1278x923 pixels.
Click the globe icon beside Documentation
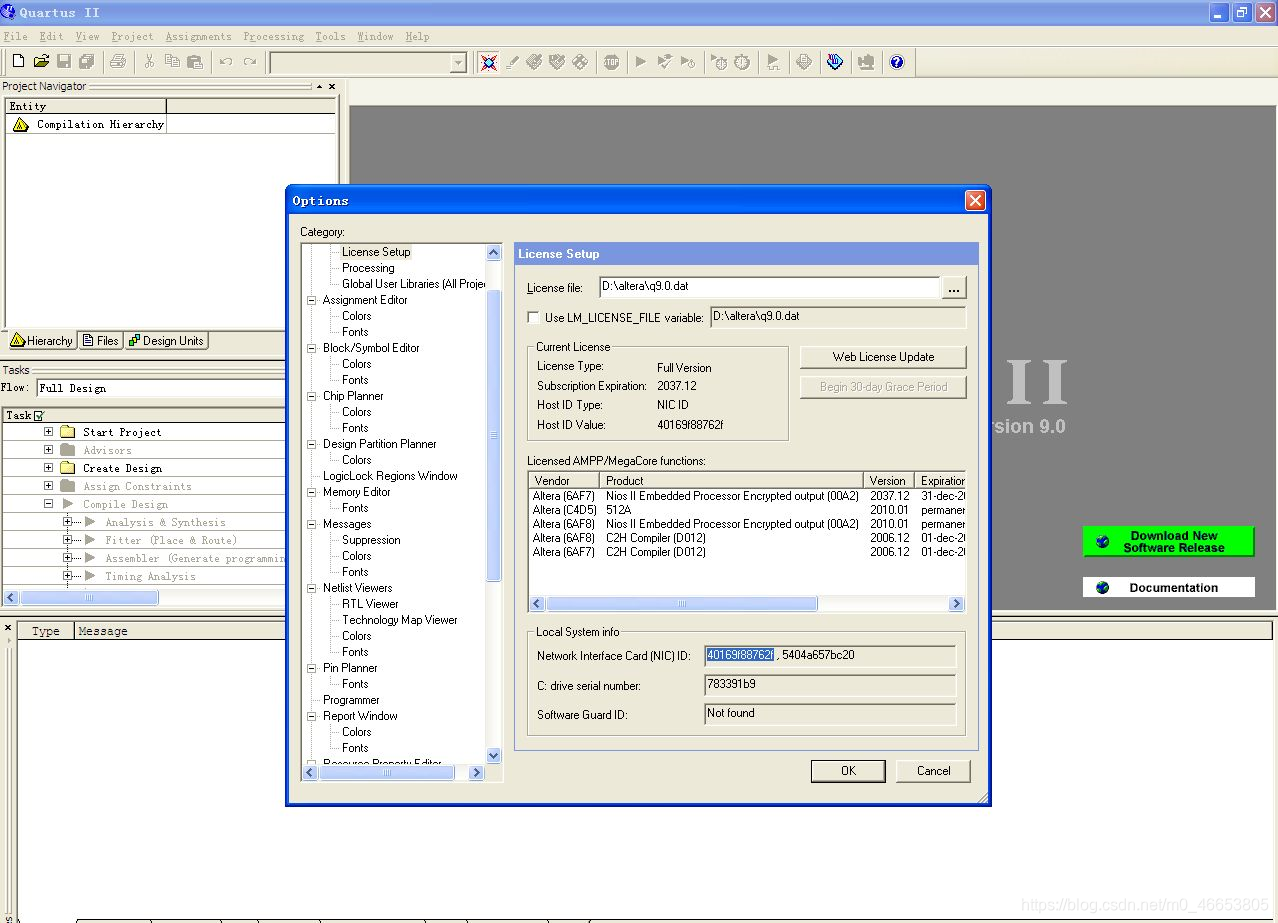(x=1102, y=588)
